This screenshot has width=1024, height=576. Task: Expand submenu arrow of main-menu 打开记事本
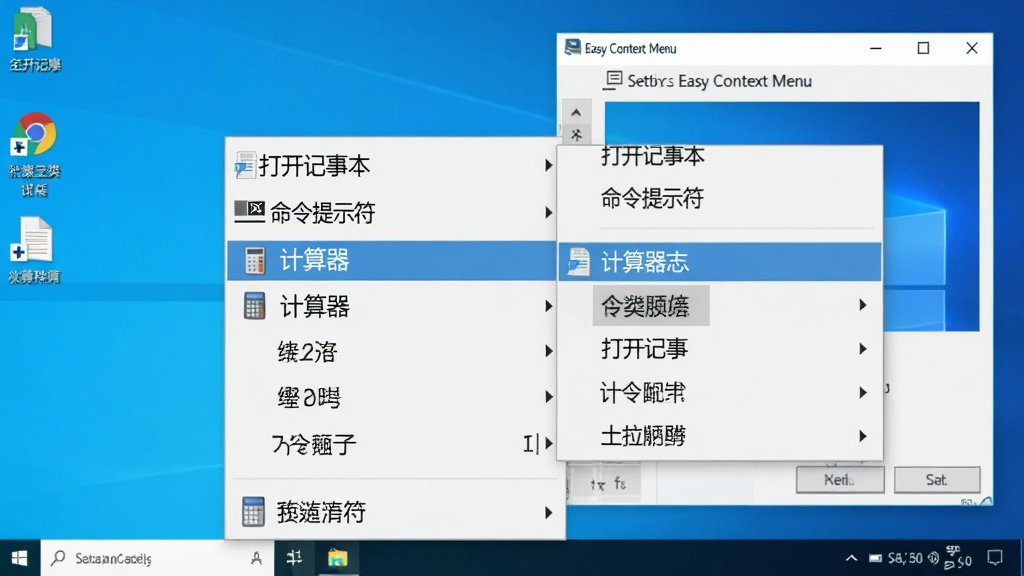(x=549, y=165)
